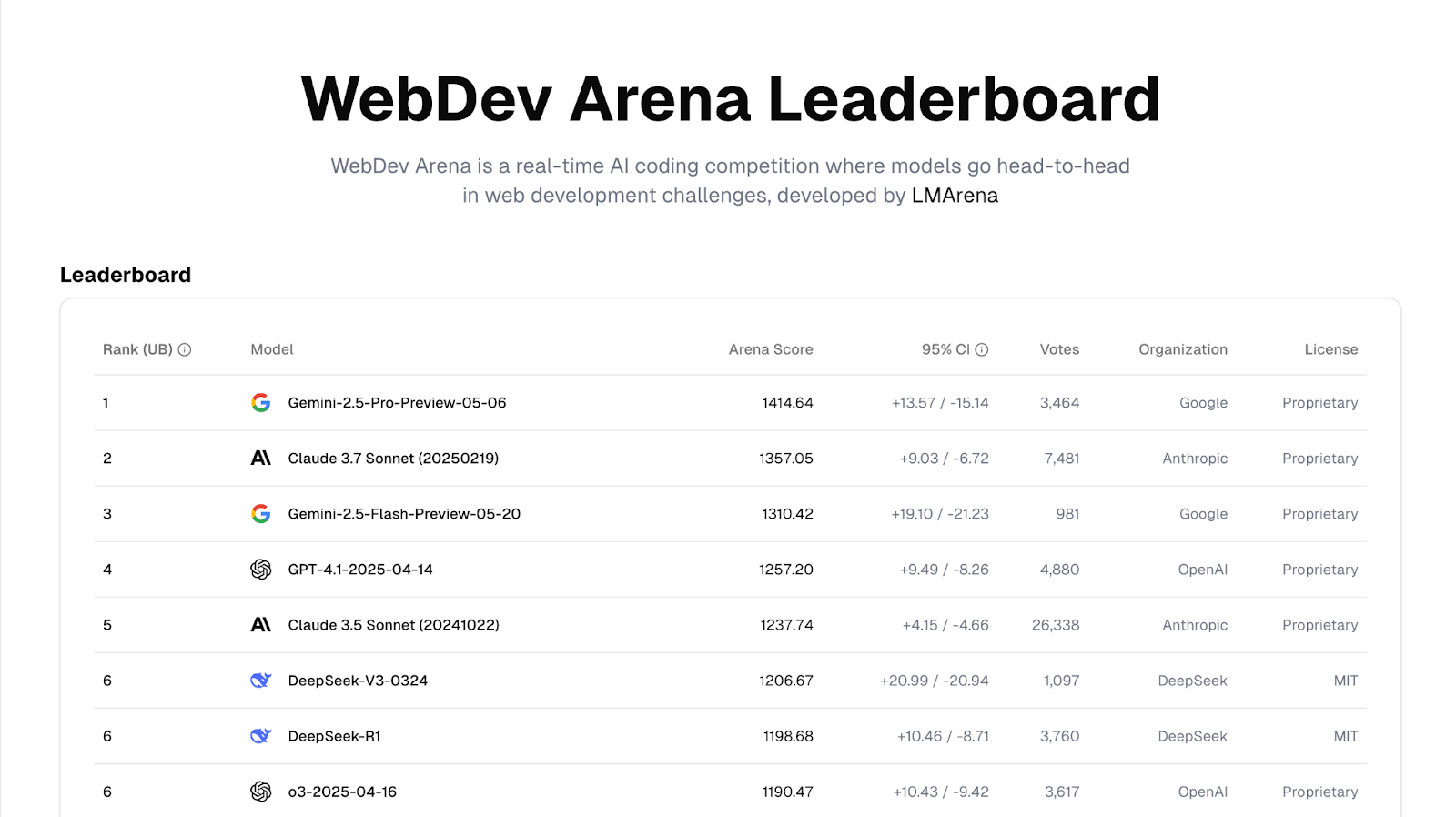Select model name o3-2025-04-16
Image resolution: width=1456 pixels, height=817 pixels.
coord(342,792)
